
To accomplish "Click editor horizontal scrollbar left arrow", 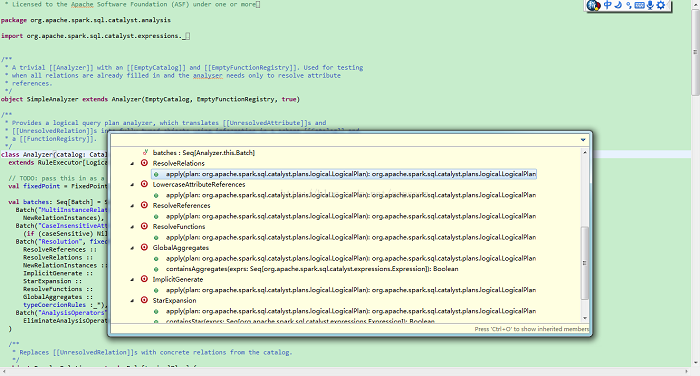I will (x=4, y=372).
